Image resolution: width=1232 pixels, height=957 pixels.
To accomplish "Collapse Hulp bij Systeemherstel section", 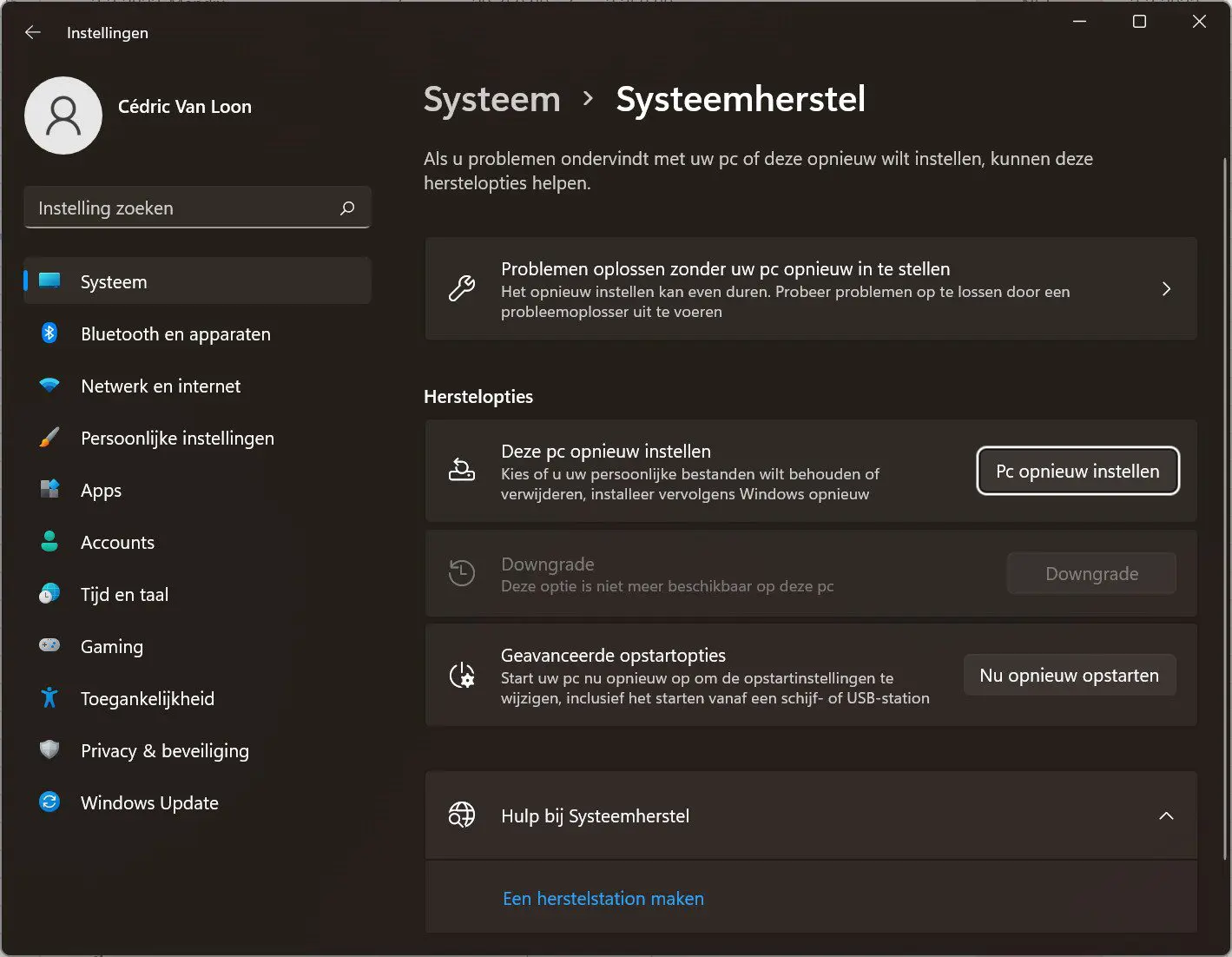I will (1166, 815).
